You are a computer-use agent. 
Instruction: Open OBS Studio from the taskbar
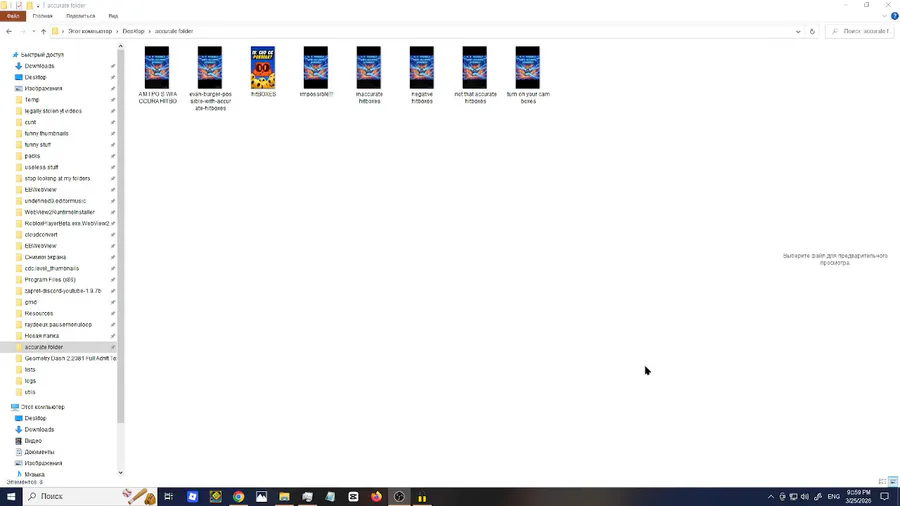click(399, 497)
